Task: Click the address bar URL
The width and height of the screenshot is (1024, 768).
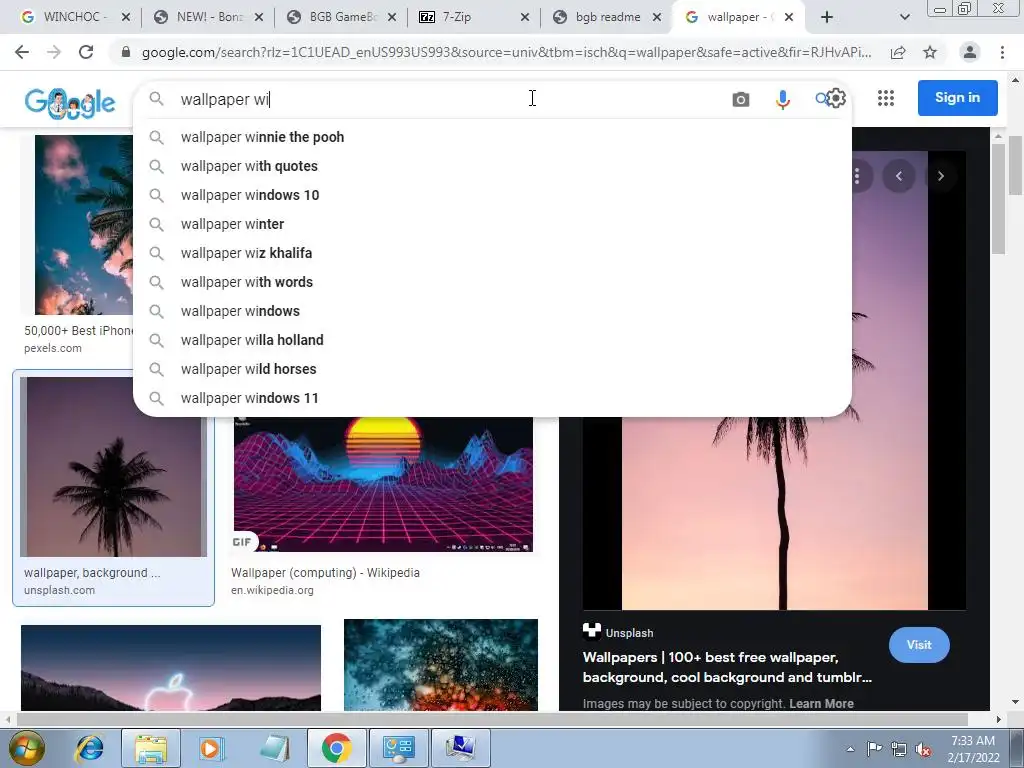Action: 506,52
